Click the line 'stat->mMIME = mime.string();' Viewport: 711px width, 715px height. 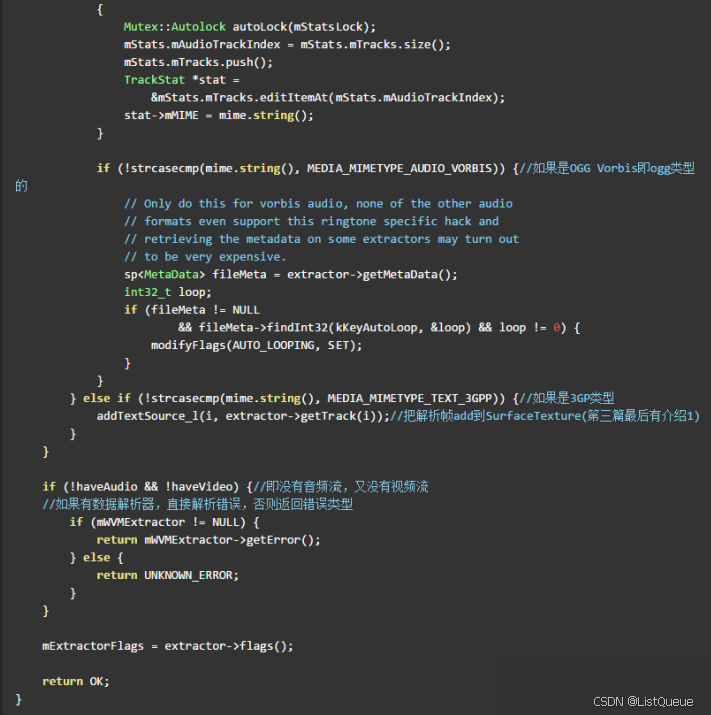click(x=218, y=115)
